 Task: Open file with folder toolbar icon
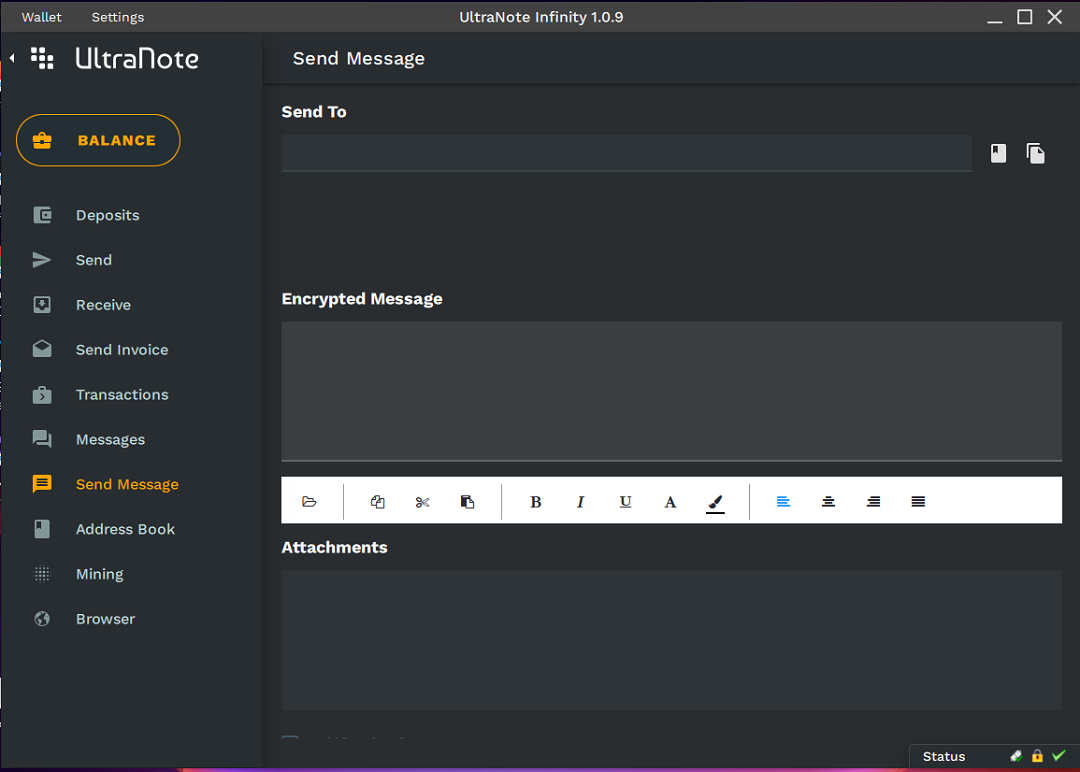click(309, 501)
